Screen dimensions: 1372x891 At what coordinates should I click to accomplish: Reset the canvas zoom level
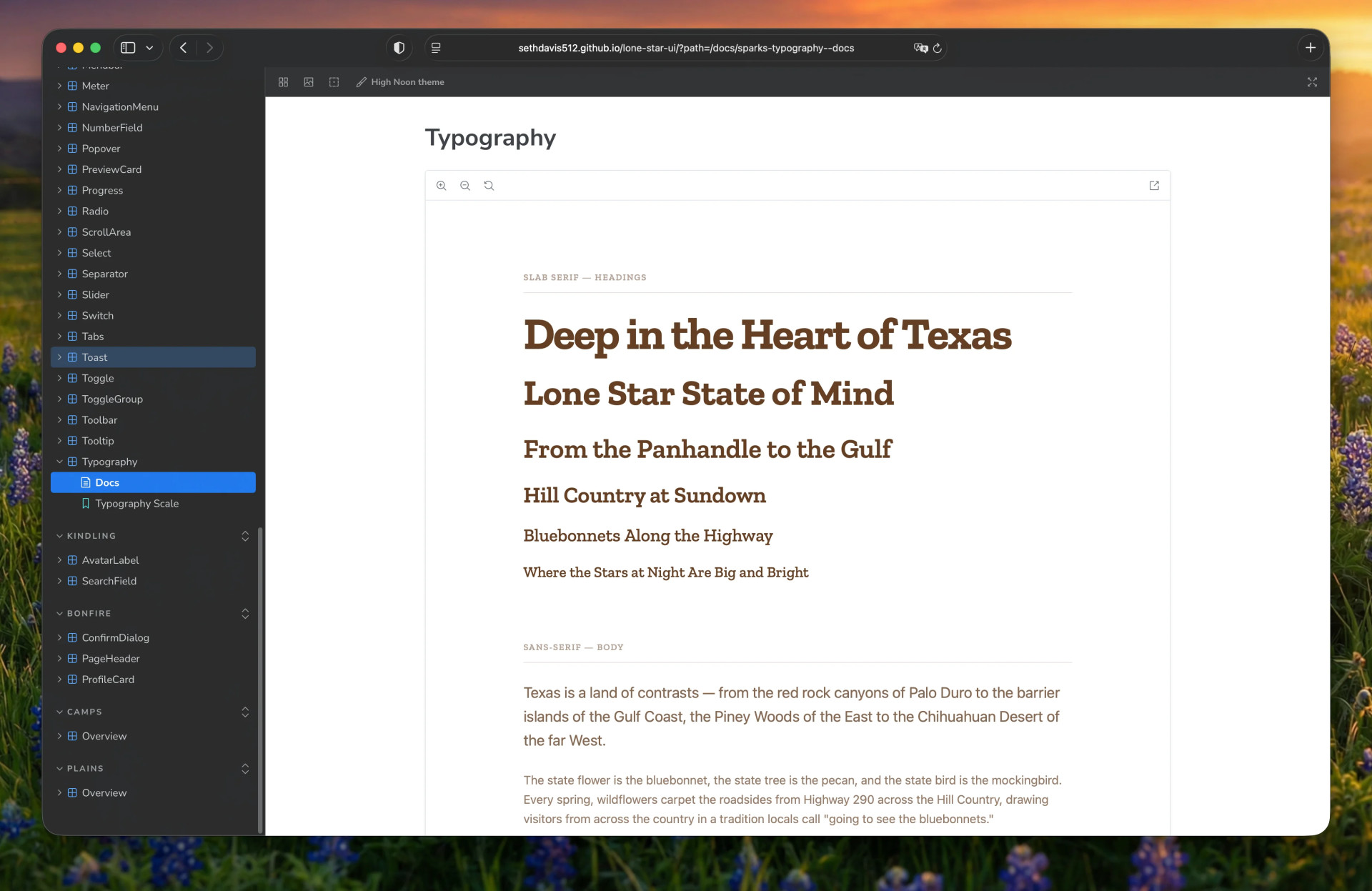click(489, 185)
